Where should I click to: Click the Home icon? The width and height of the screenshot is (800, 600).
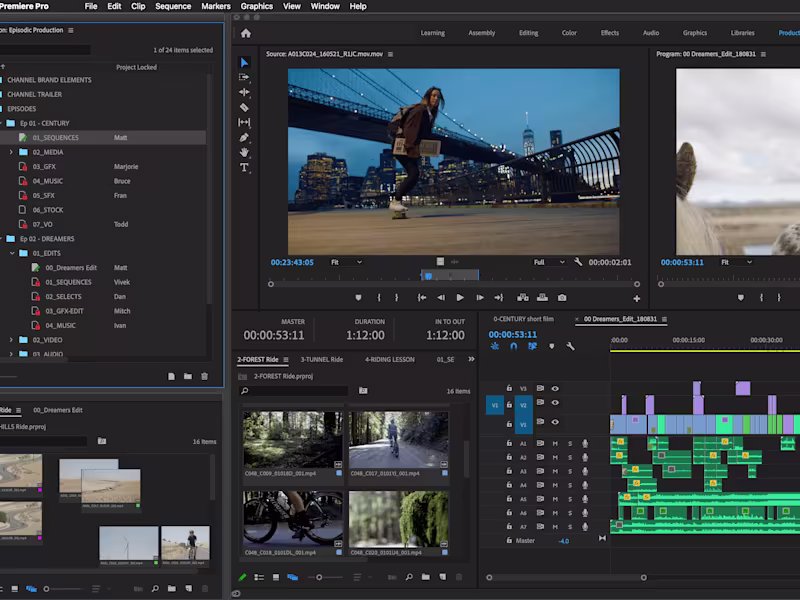tap(246, 33)
